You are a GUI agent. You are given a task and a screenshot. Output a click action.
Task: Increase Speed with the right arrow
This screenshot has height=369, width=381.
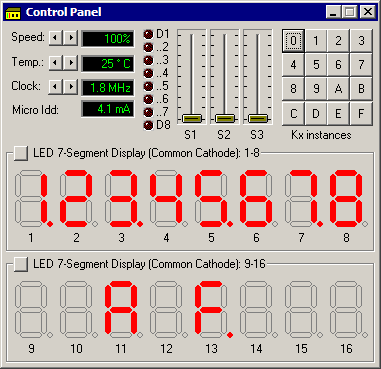71,38
